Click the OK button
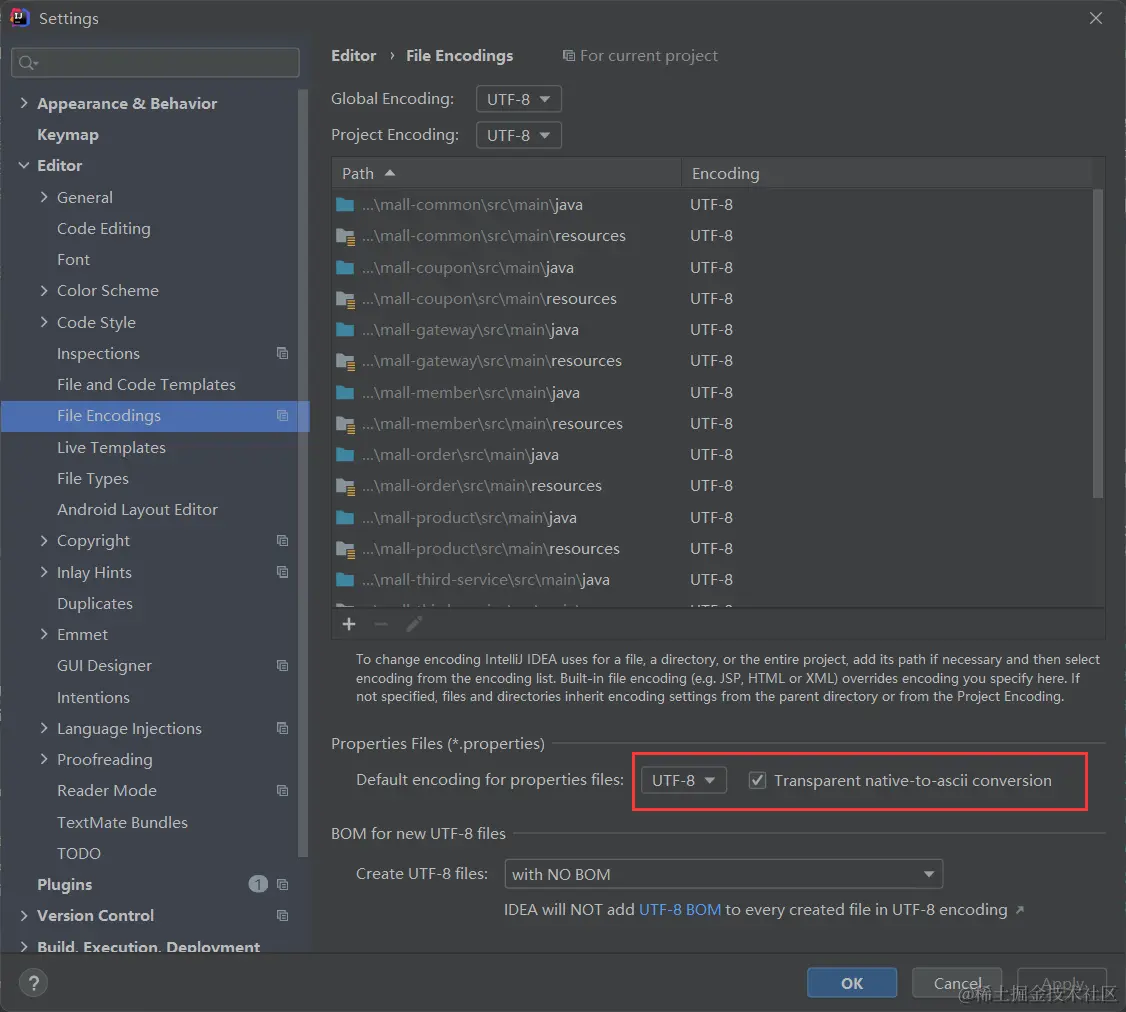Viewport: 1126px width, 1012px height. [852, 983]
